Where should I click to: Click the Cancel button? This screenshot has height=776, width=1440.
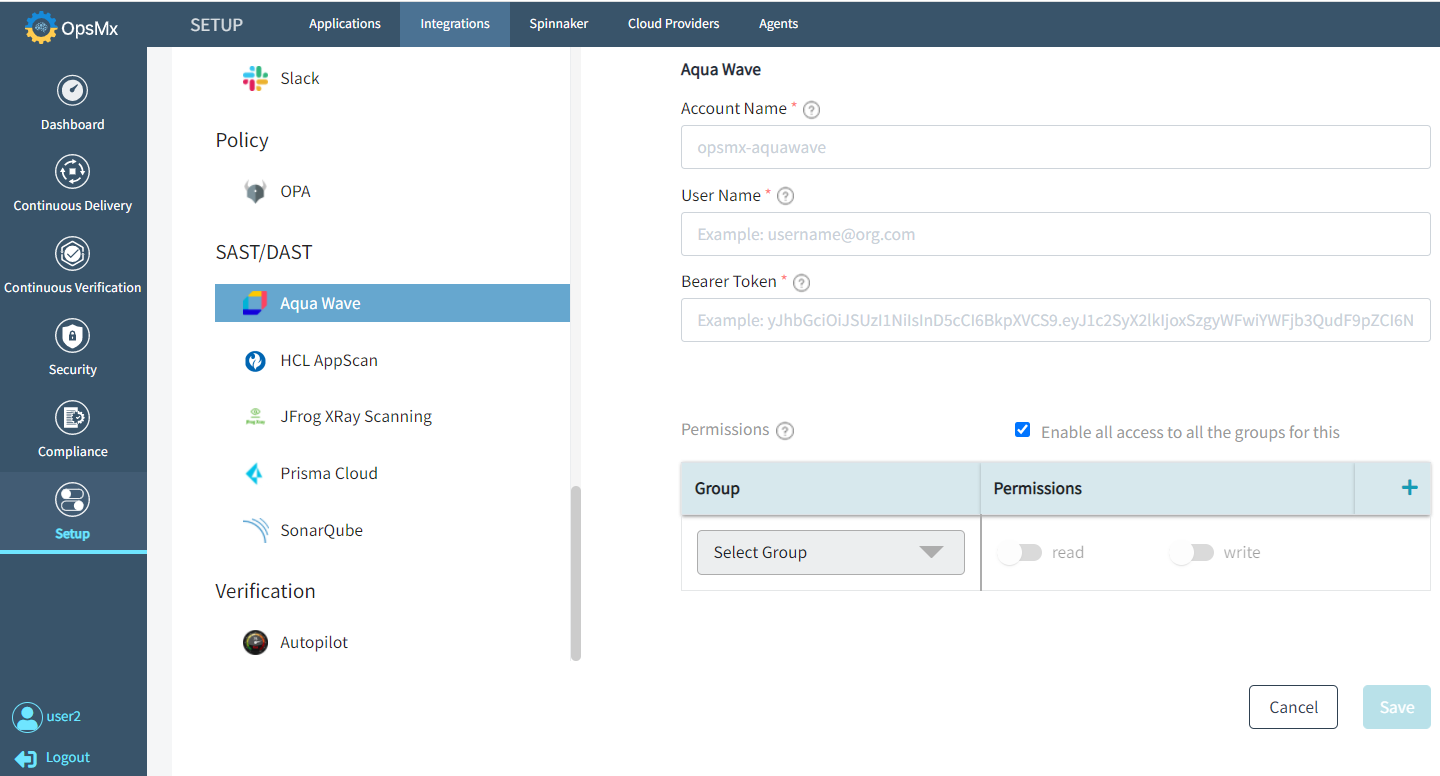(x=1293, y=706)
